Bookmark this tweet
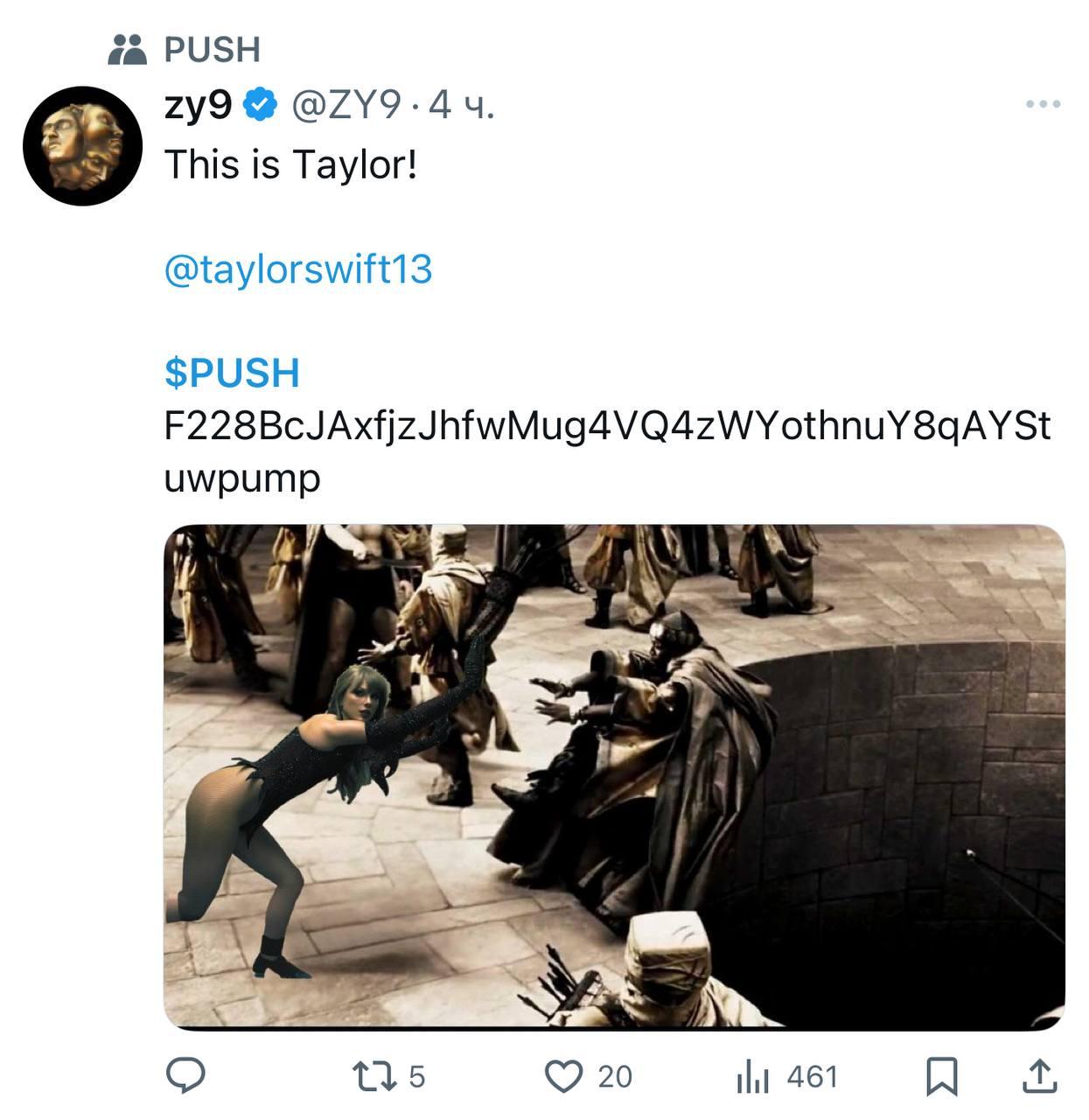 (942, 1076)
